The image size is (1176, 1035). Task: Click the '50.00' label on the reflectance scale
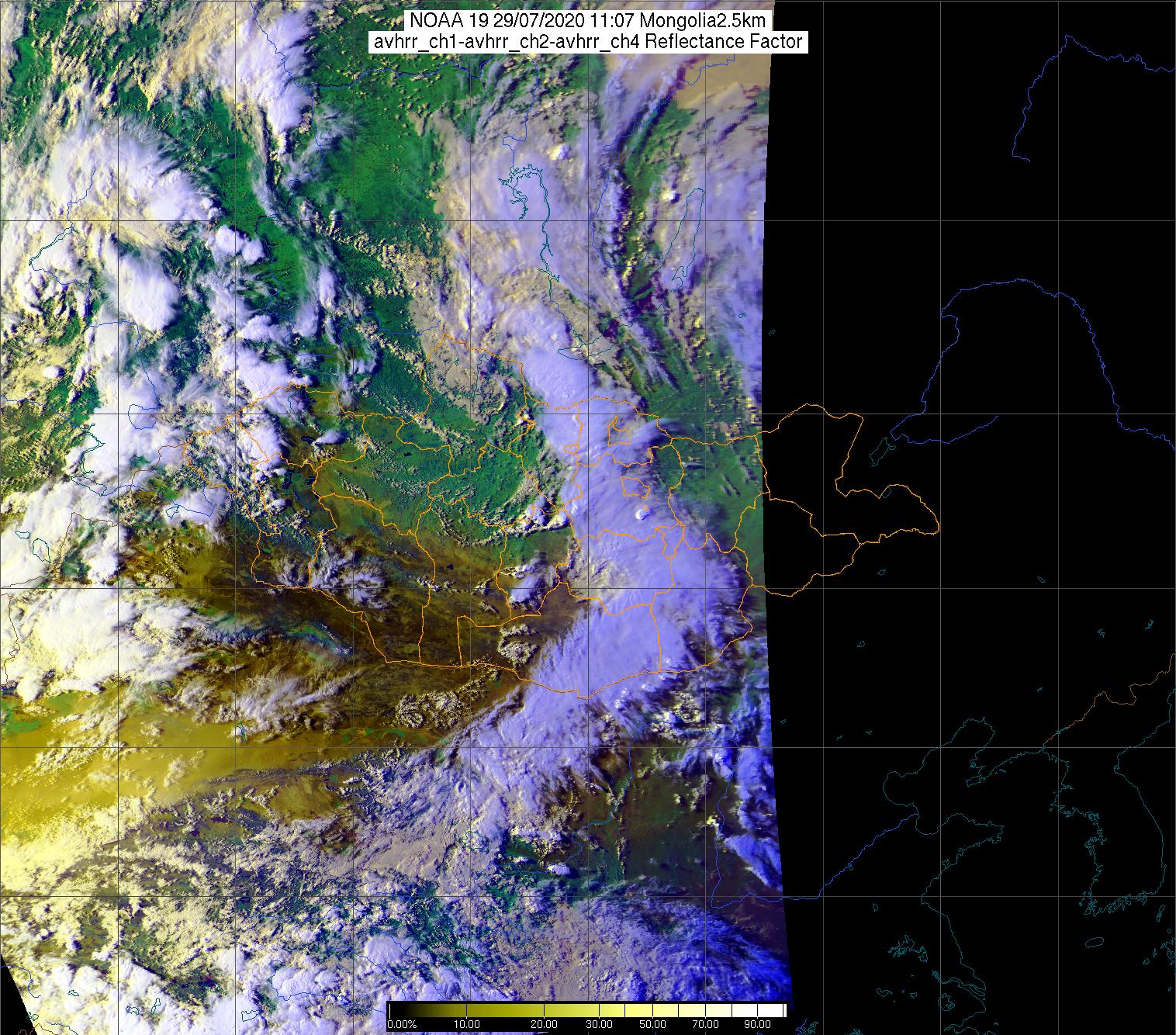[652, 1025]
